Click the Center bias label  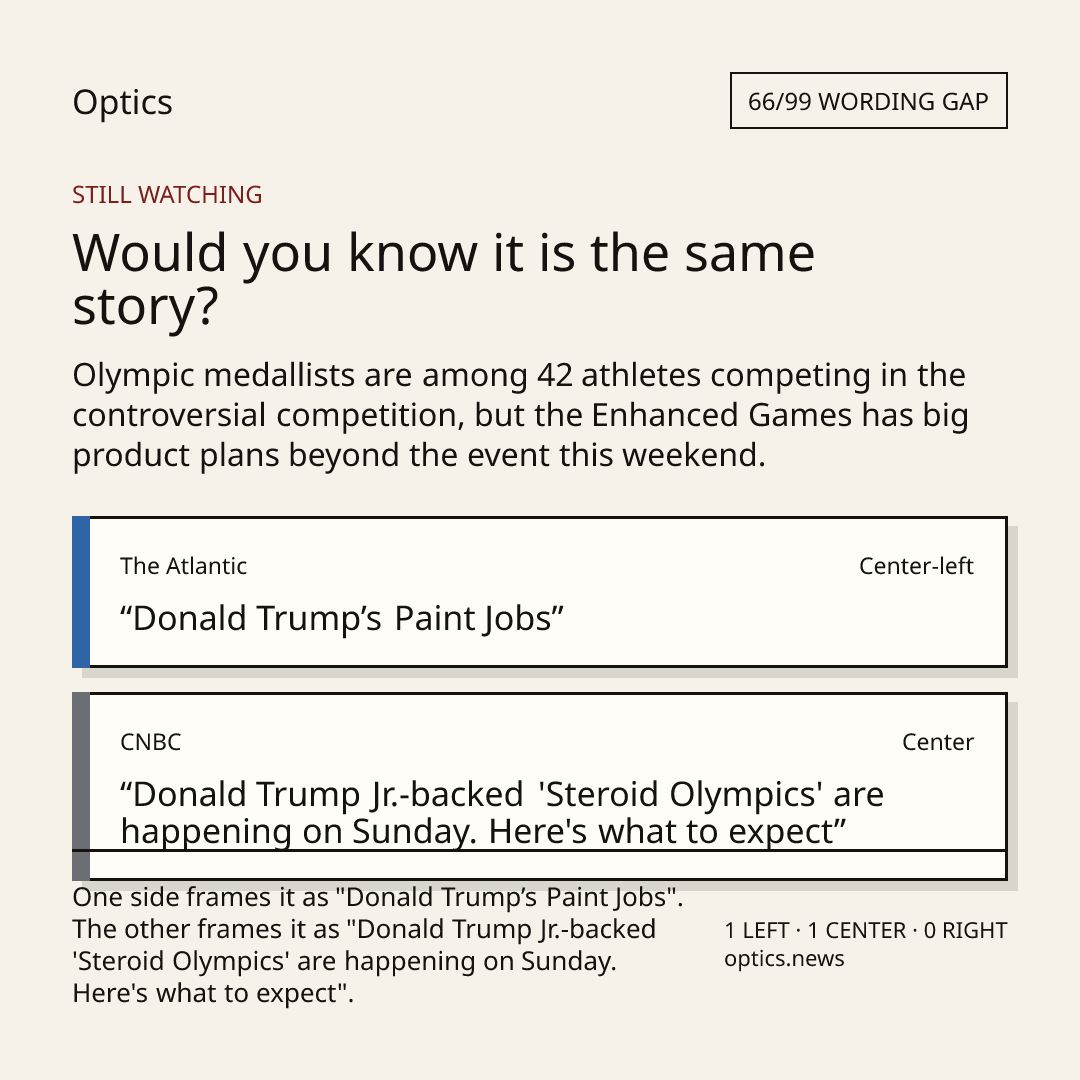tap(938, 742)
